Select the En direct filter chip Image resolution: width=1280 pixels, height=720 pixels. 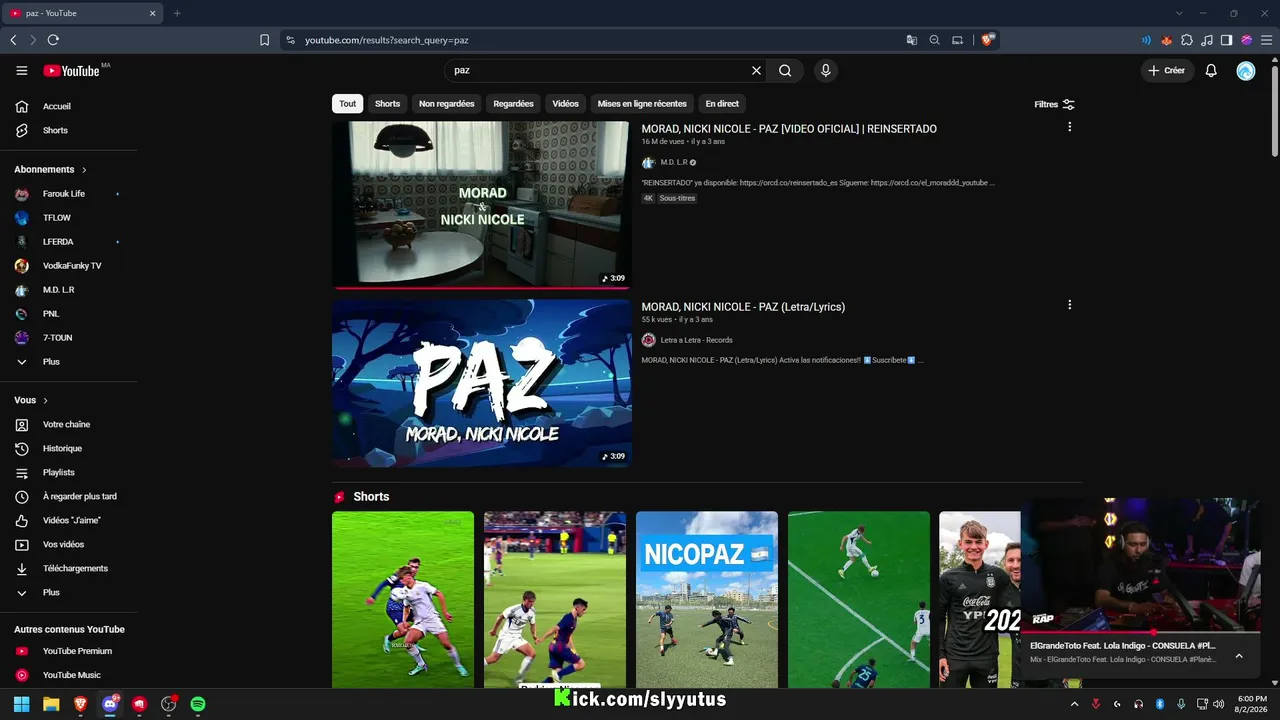point(722,104)
